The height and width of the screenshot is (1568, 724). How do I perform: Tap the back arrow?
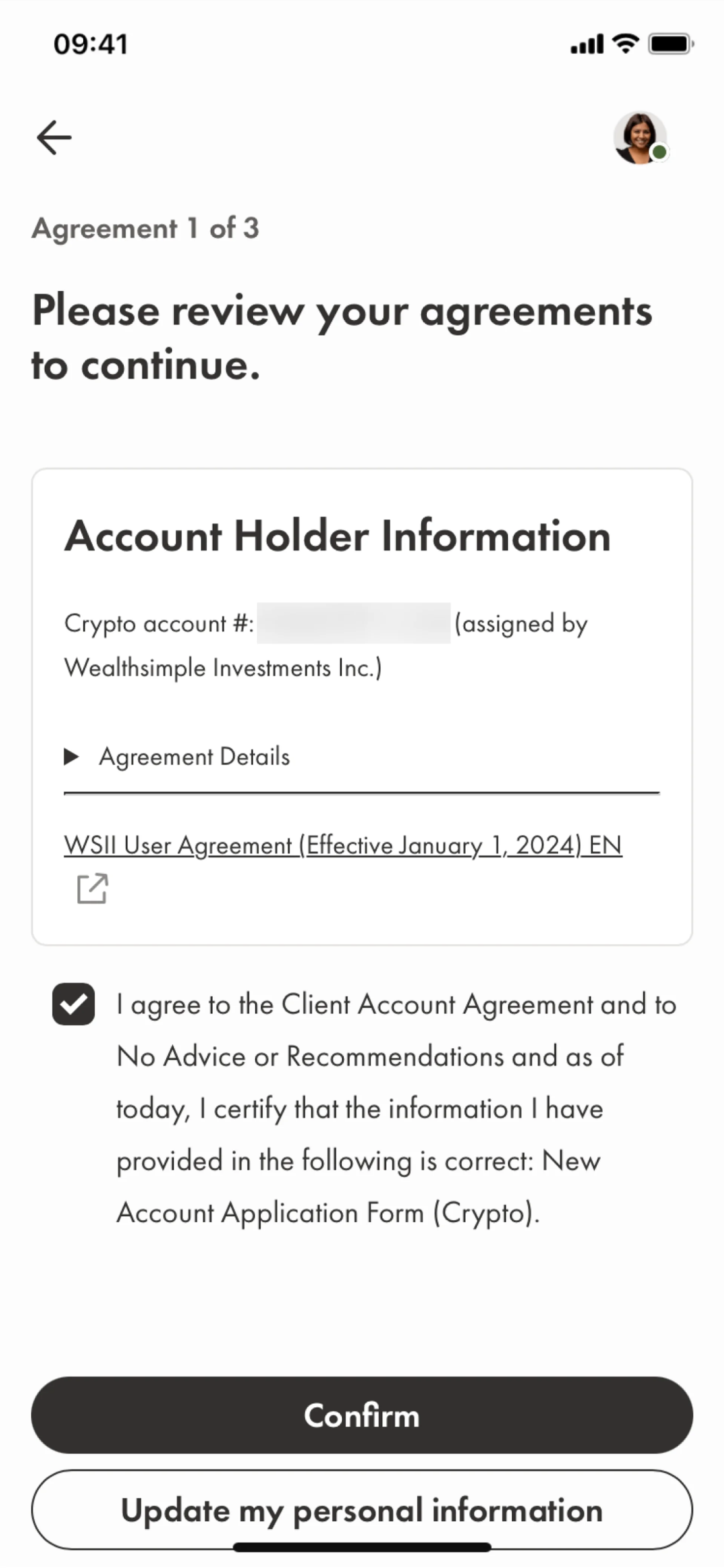pos(54,138)
